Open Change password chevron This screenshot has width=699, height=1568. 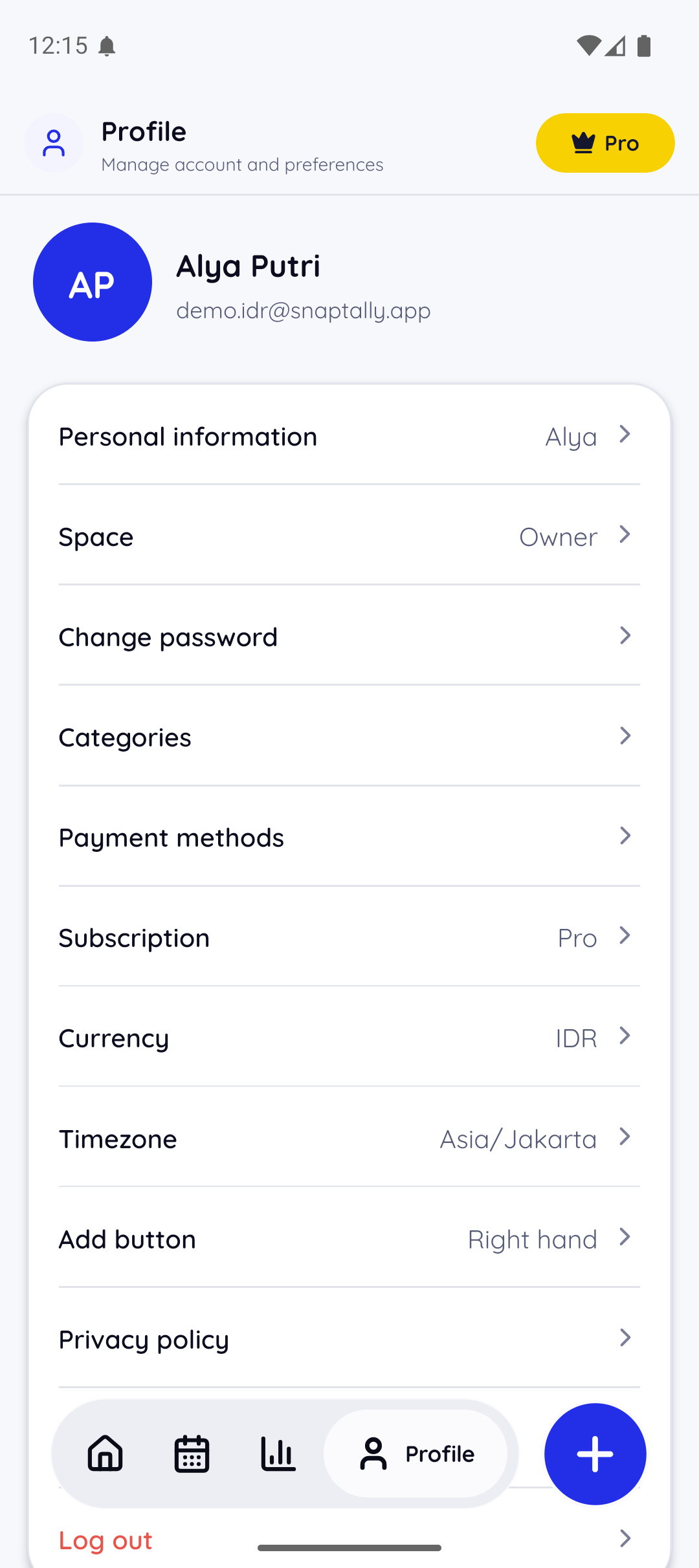(625, 635)
